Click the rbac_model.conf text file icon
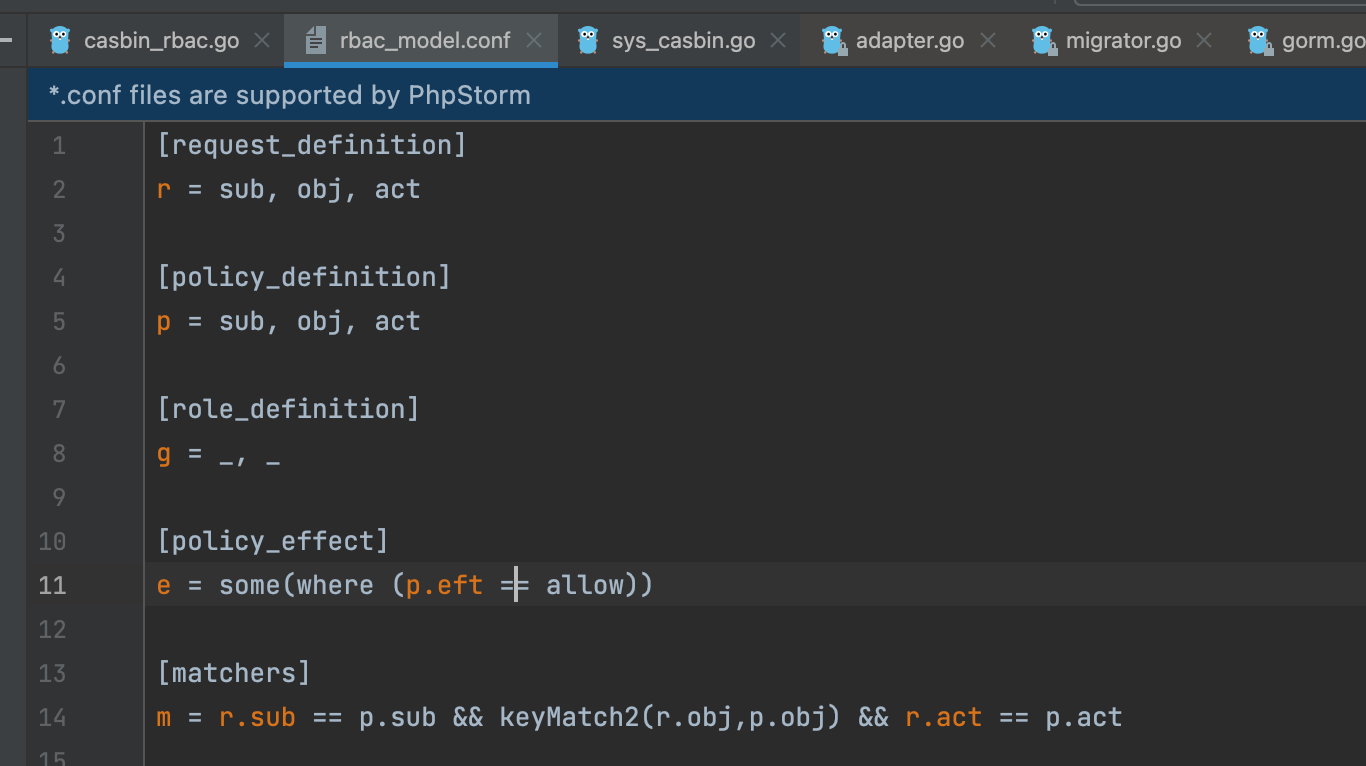 pyautogui.click(x=316, y=41)
